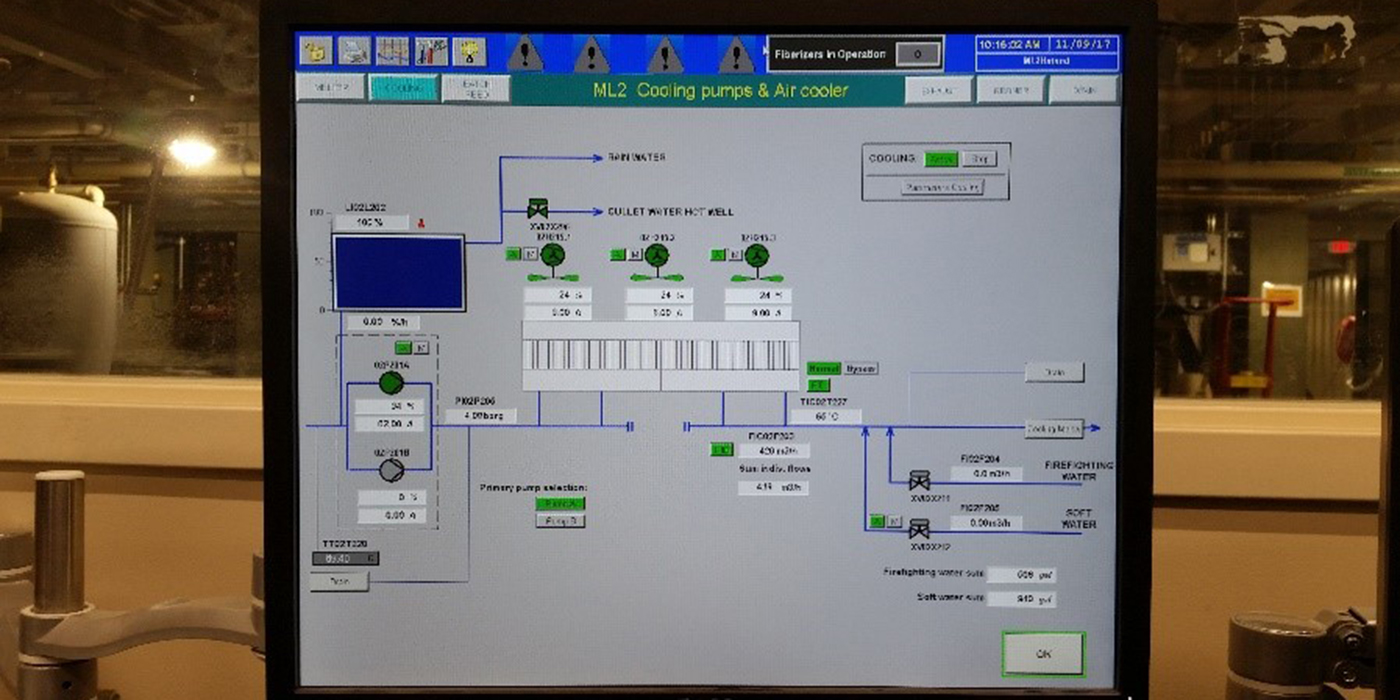This screenshot has width=1400, height=700.
Task: Switch the air cooler to Bypass
Action: click(x=861, y=369)
